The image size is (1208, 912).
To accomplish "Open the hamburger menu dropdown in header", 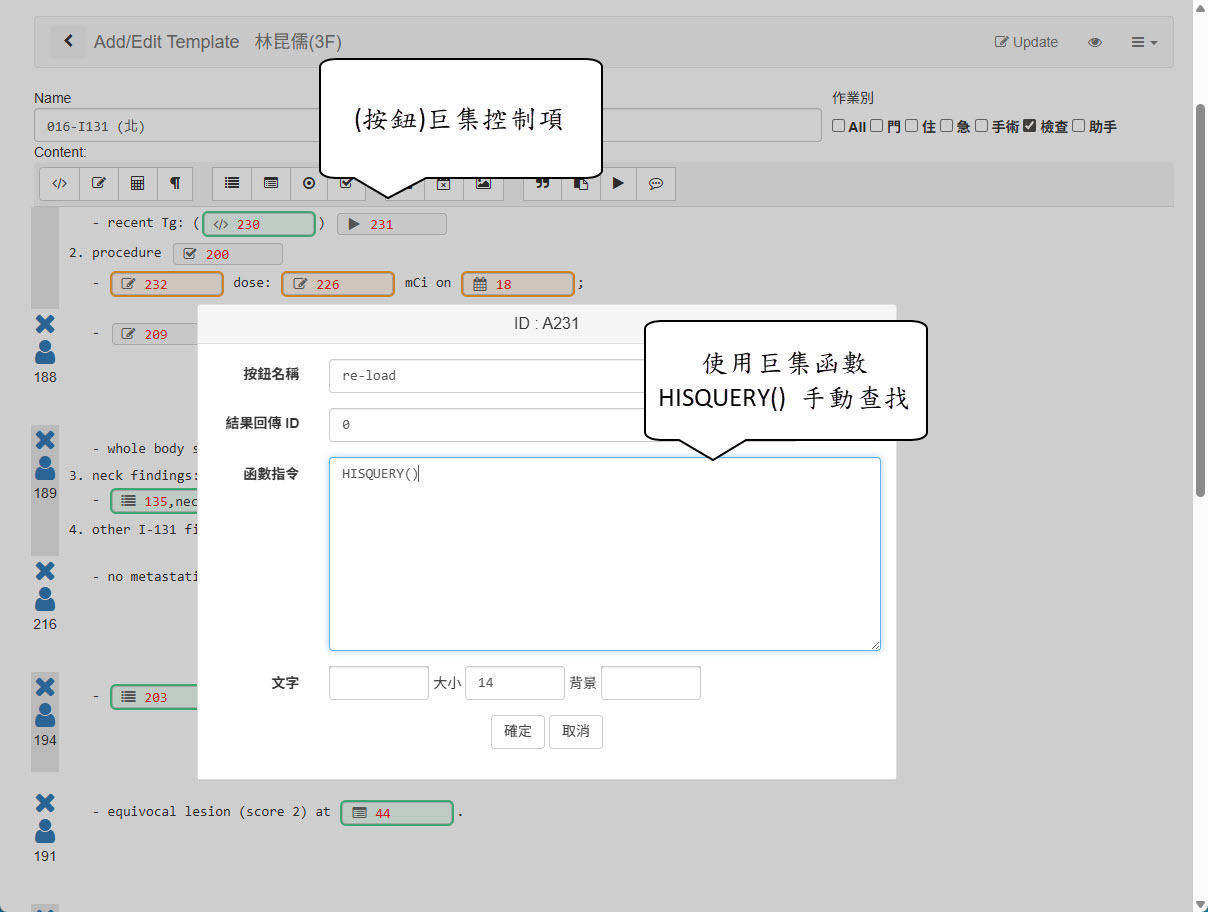I will click(1144, 42).
